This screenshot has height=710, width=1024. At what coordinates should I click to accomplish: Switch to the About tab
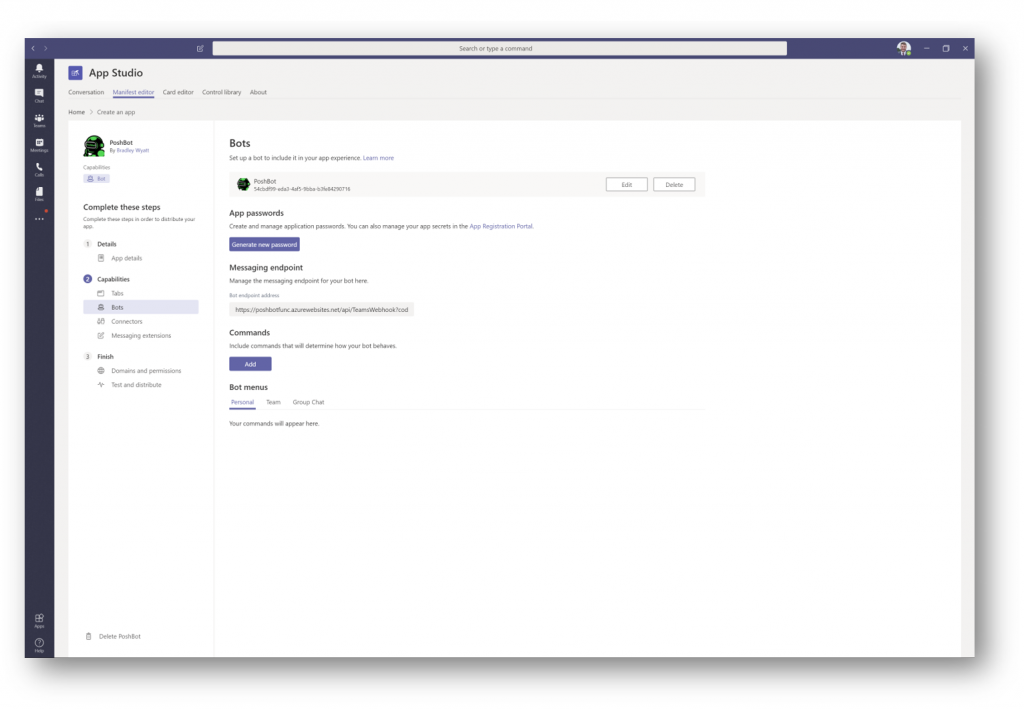[x=258, y=92]
